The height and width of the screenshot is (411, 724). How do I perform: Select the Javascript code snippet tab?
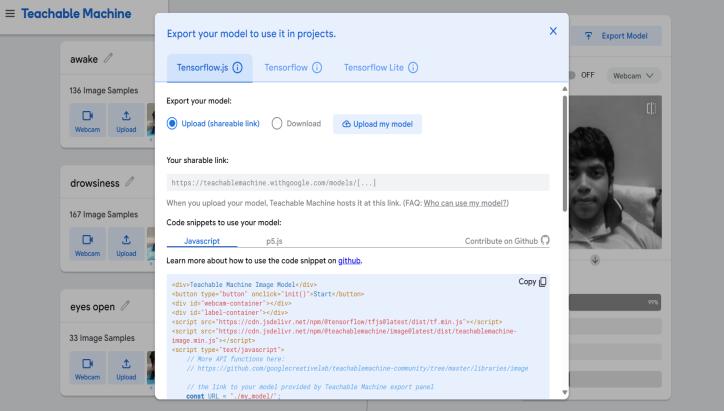(x=202, y=241)
